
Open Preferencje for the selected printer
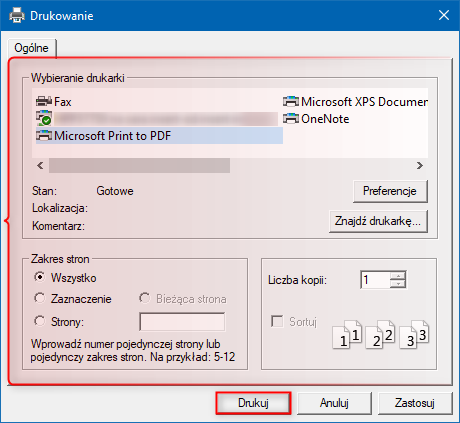pos(390,191)
